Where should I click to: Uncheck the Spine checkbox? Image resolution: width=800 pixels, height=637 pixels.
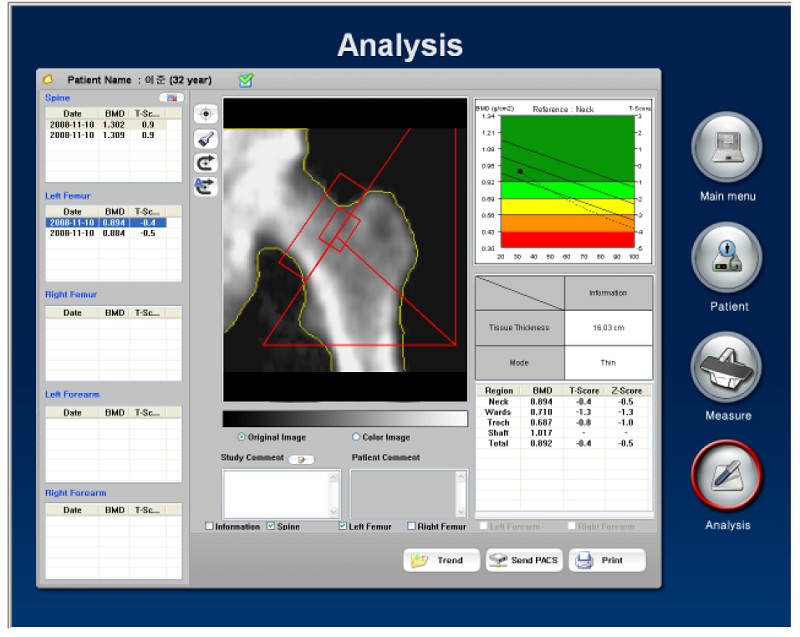tap(271, 526)
